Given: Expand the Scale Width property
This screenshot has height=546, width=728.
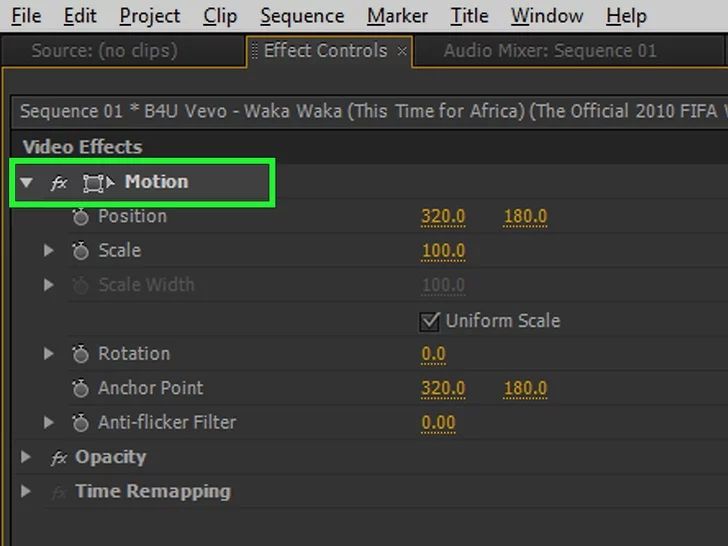Looking at the screenshot, I should tap(48, 285).
